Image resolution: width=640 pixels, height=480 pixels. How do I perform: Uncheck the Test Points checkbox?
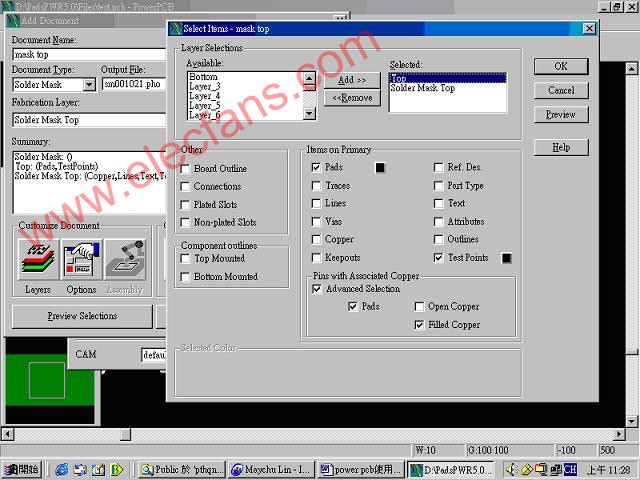439,258
